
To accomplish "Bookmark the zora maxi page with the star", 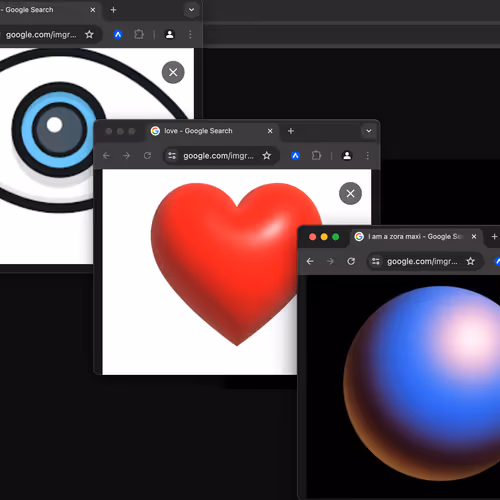I will [x=470, y=261].
